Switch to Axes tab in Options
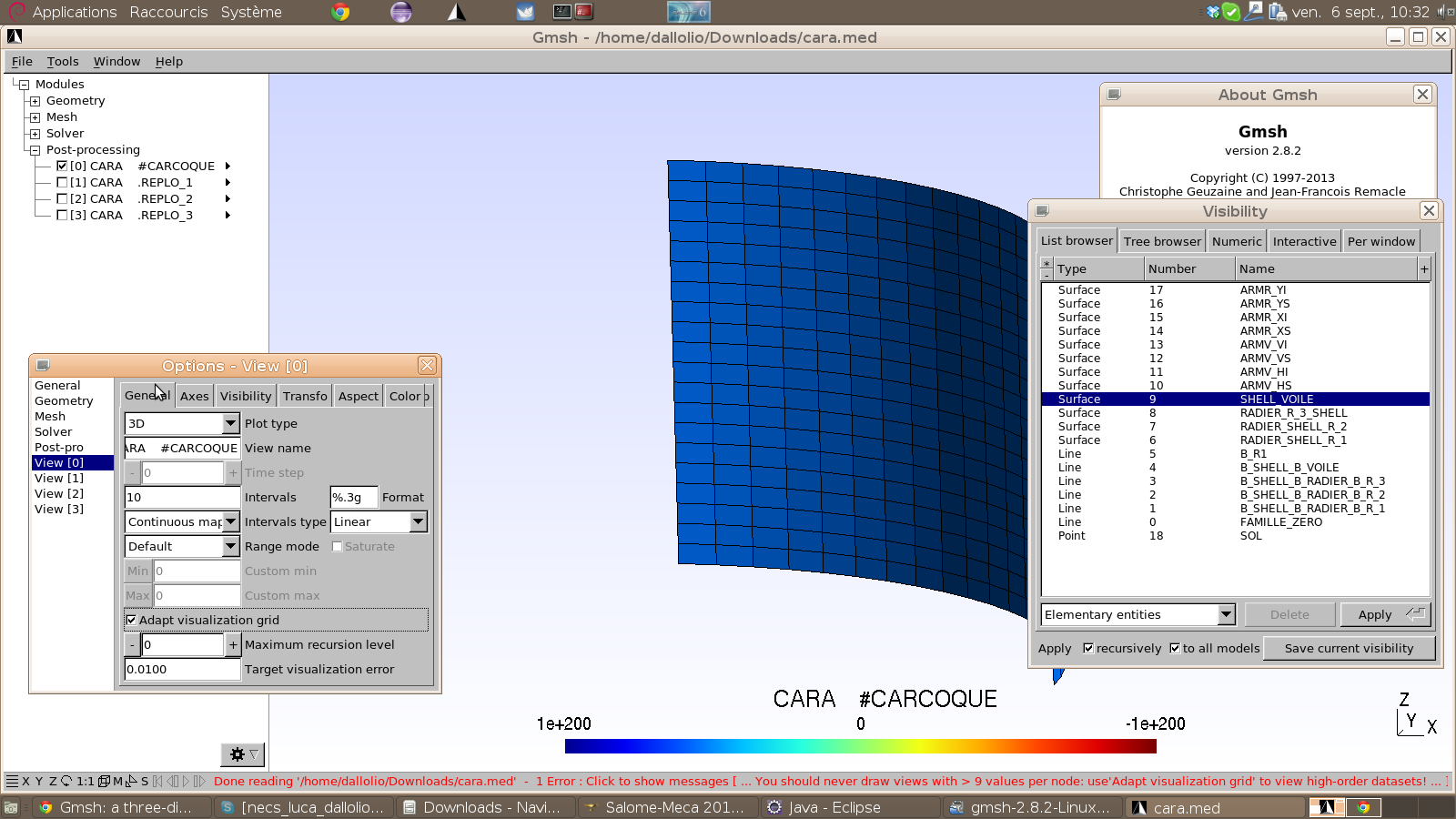This screenshot has height=819, width=1456. coord(194,396)
